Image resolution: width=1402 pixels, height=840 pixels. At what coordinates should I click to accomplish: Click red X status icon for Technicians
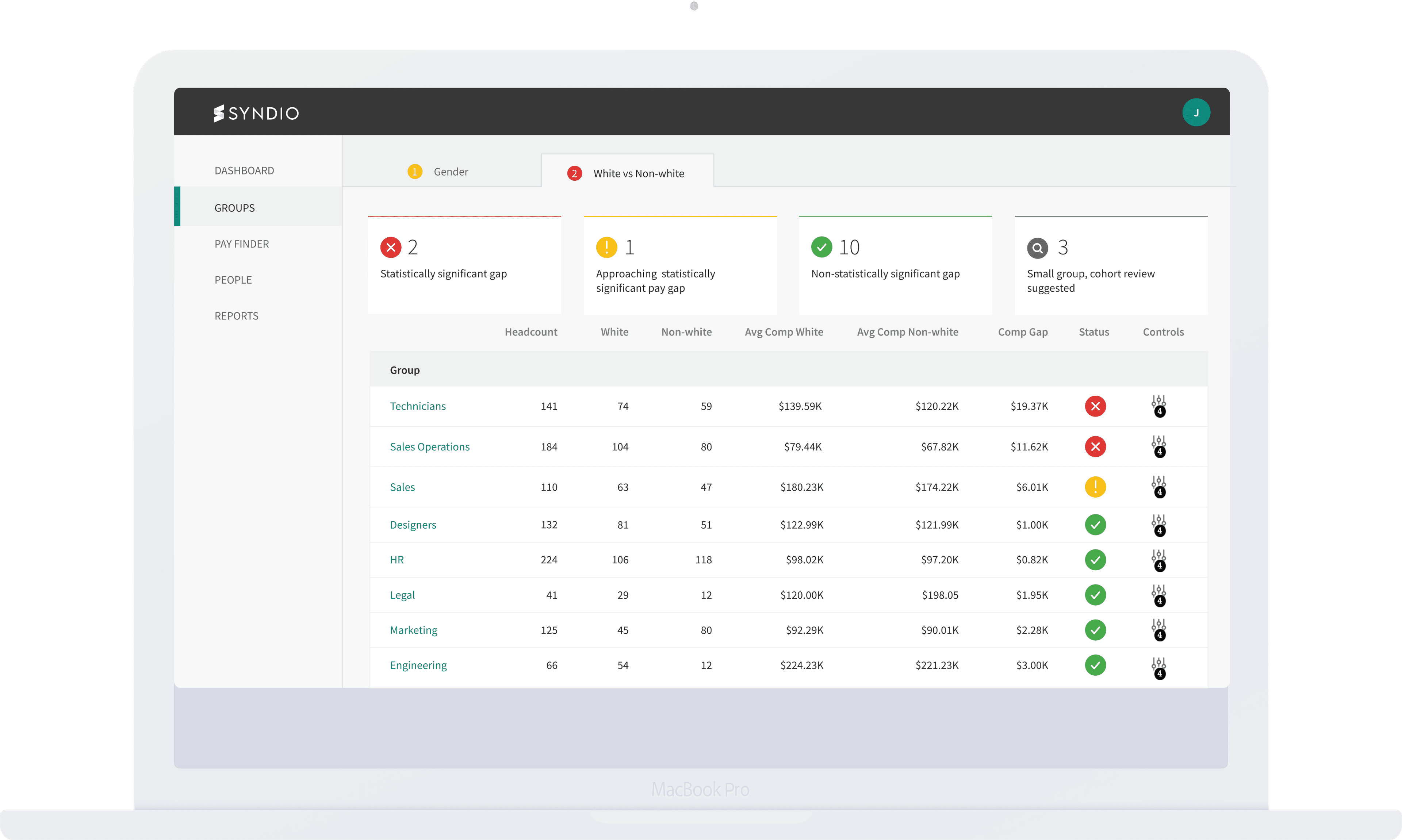1095,406
